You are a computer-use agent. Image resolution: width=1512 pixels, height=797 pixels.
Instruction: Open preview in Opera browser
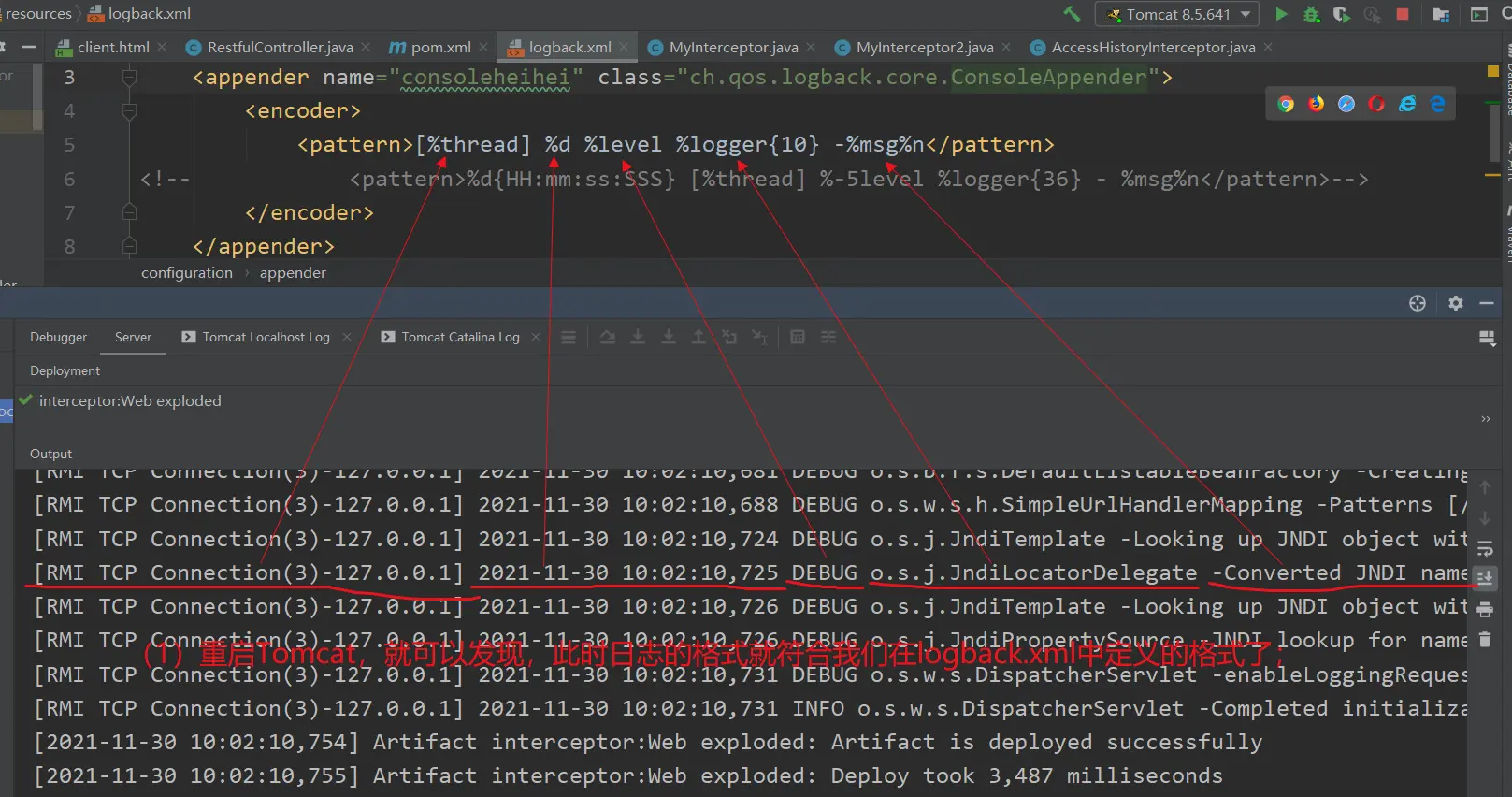click(x=1376, y=104)
